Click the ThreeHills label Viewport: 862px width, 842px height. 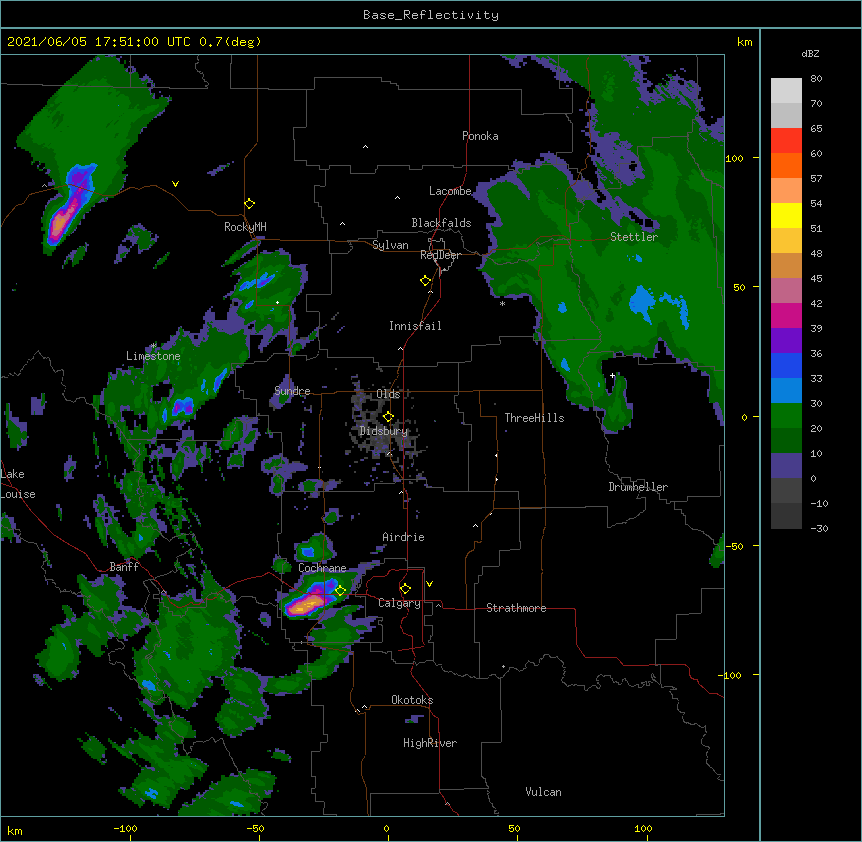coord(534,418)
